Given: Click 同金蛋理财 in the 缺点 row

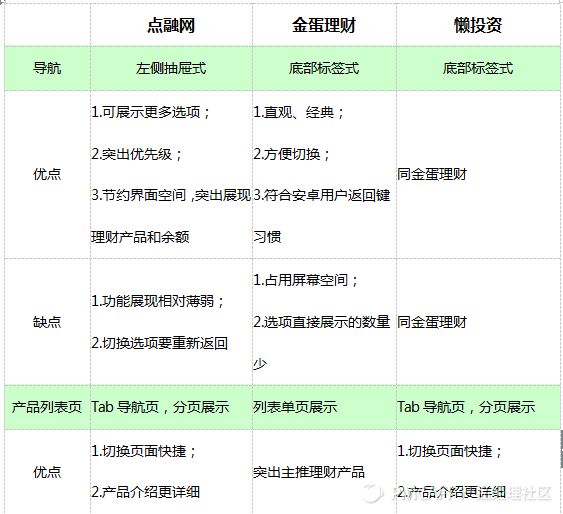Looking at the screenshot, I should click(432, 322).
